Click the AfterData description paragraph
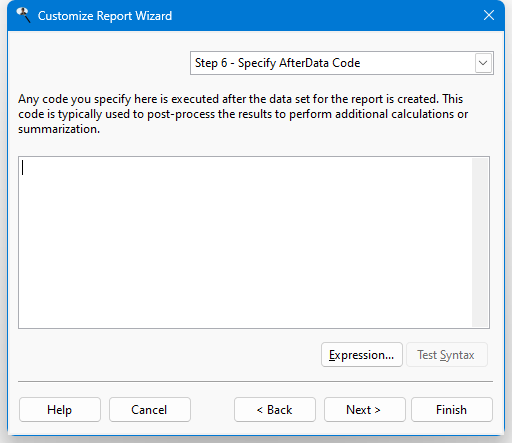 (243, 114)
